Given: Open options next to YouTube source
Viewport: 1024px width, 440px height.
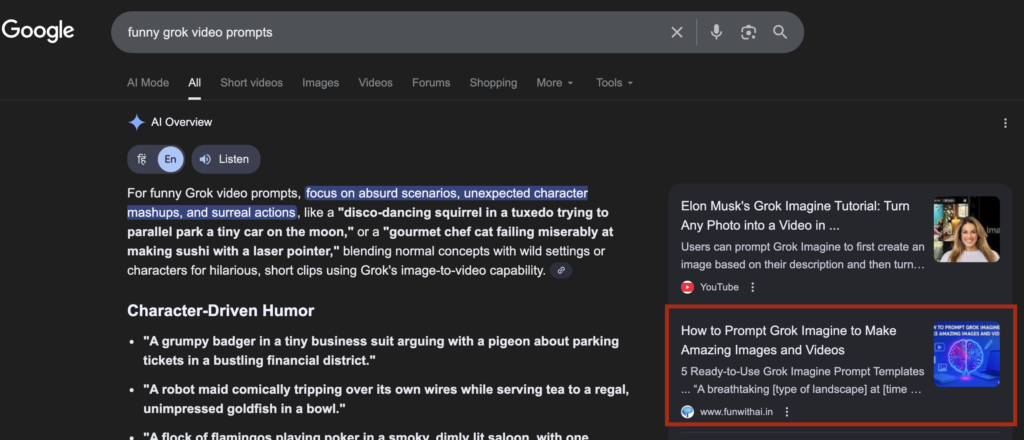Looking at the screenshot, I should point(753,287).
